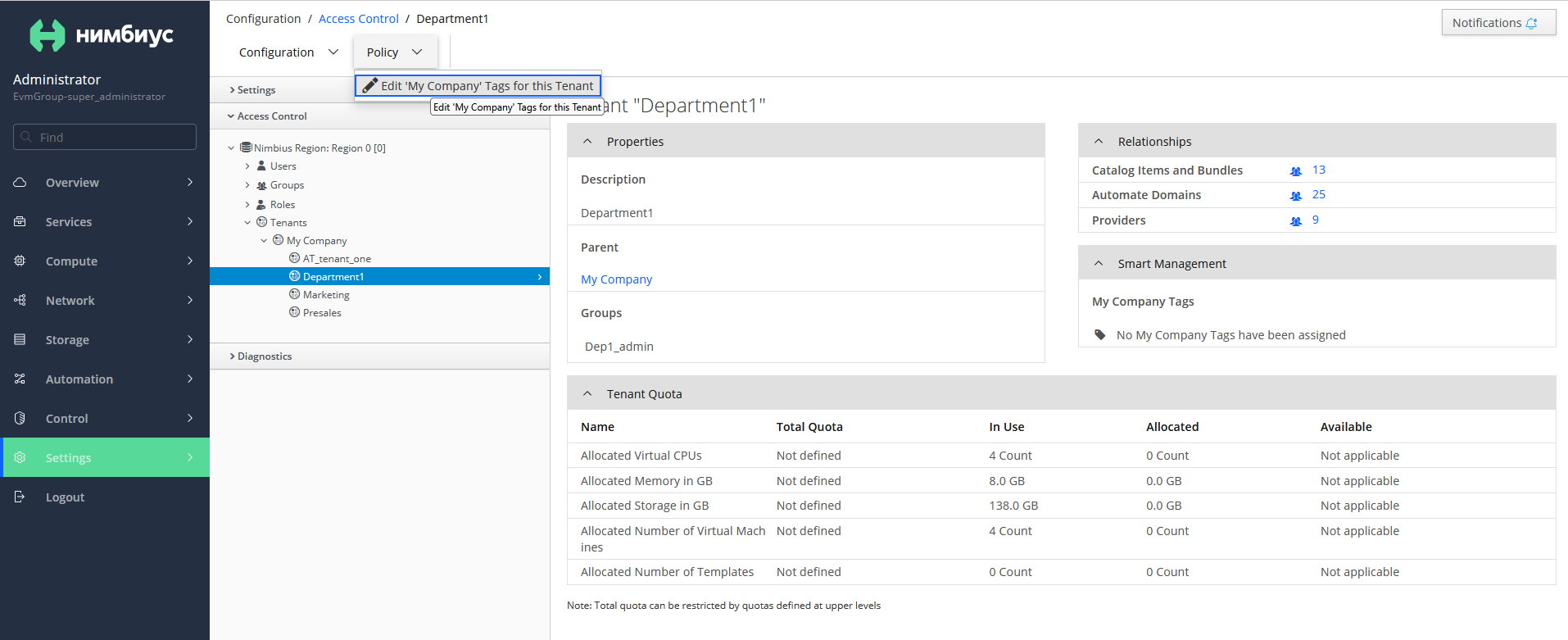The width and height of the screenshot is (1568, 640).
Task: Select the Department1 tree item
Action: 379,276
